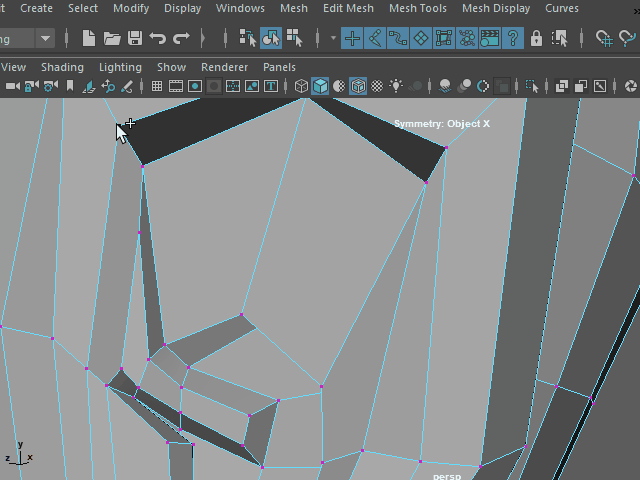Open the menu set dropdown
The image size is (640, 480).
tap(45, 39)
